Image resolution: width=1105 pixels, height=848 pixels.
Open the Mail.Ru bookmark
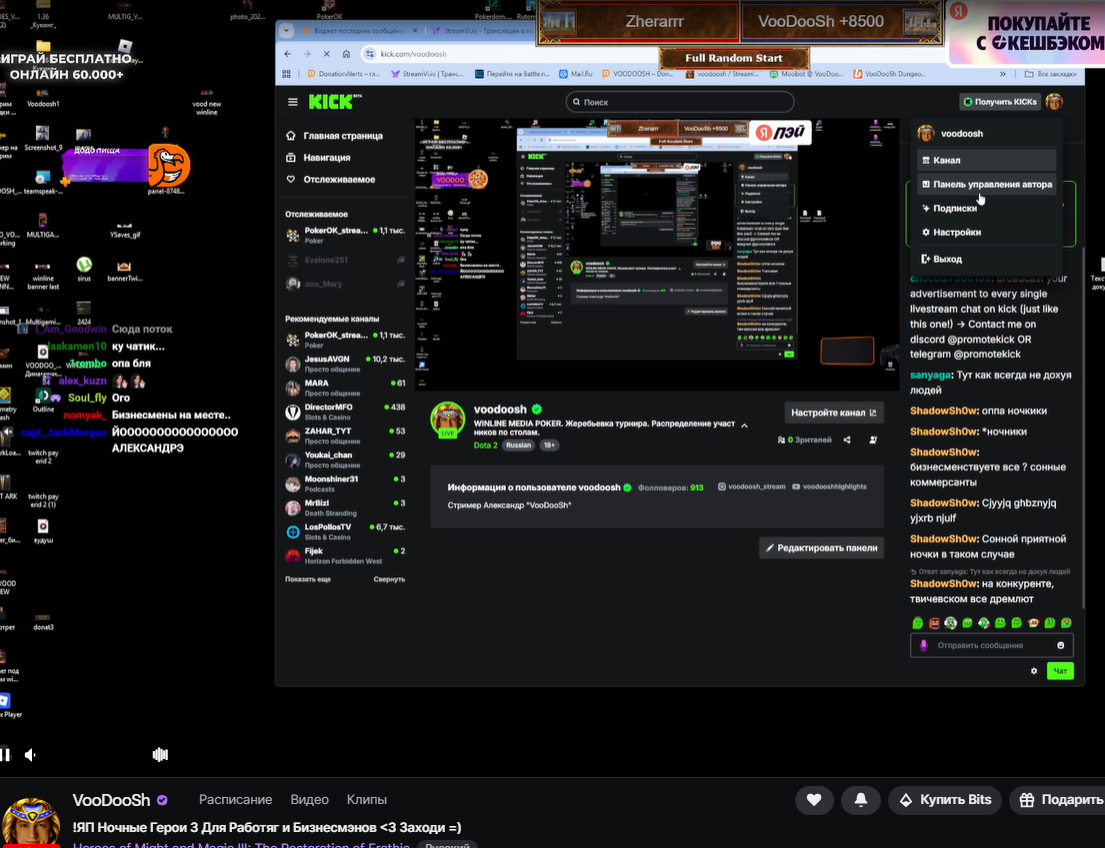click(576, 73)
